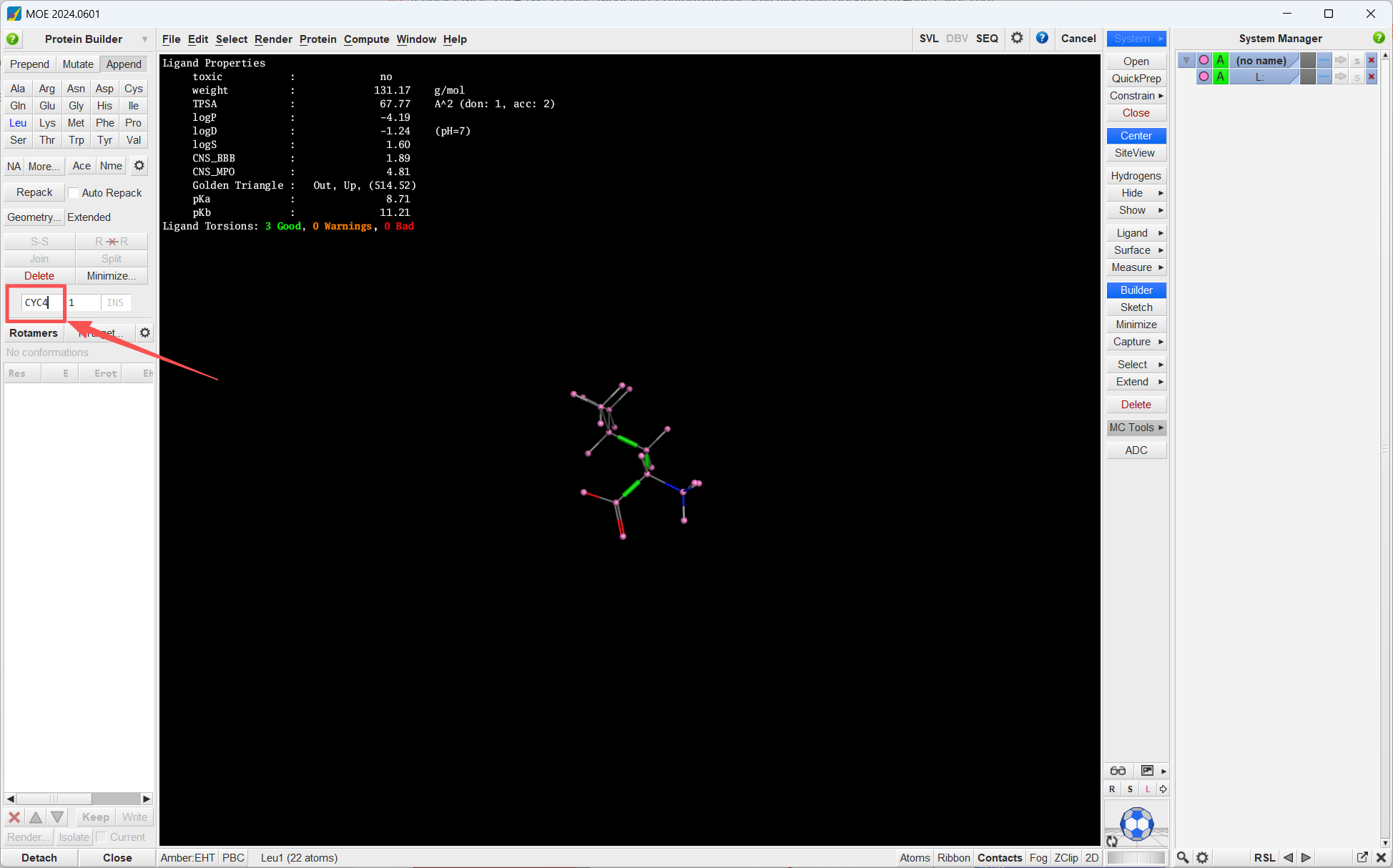Viewport: 1393px width, 868px height.
Task: Click the System Manager search magnifier icon
Action: (1183, 857)
